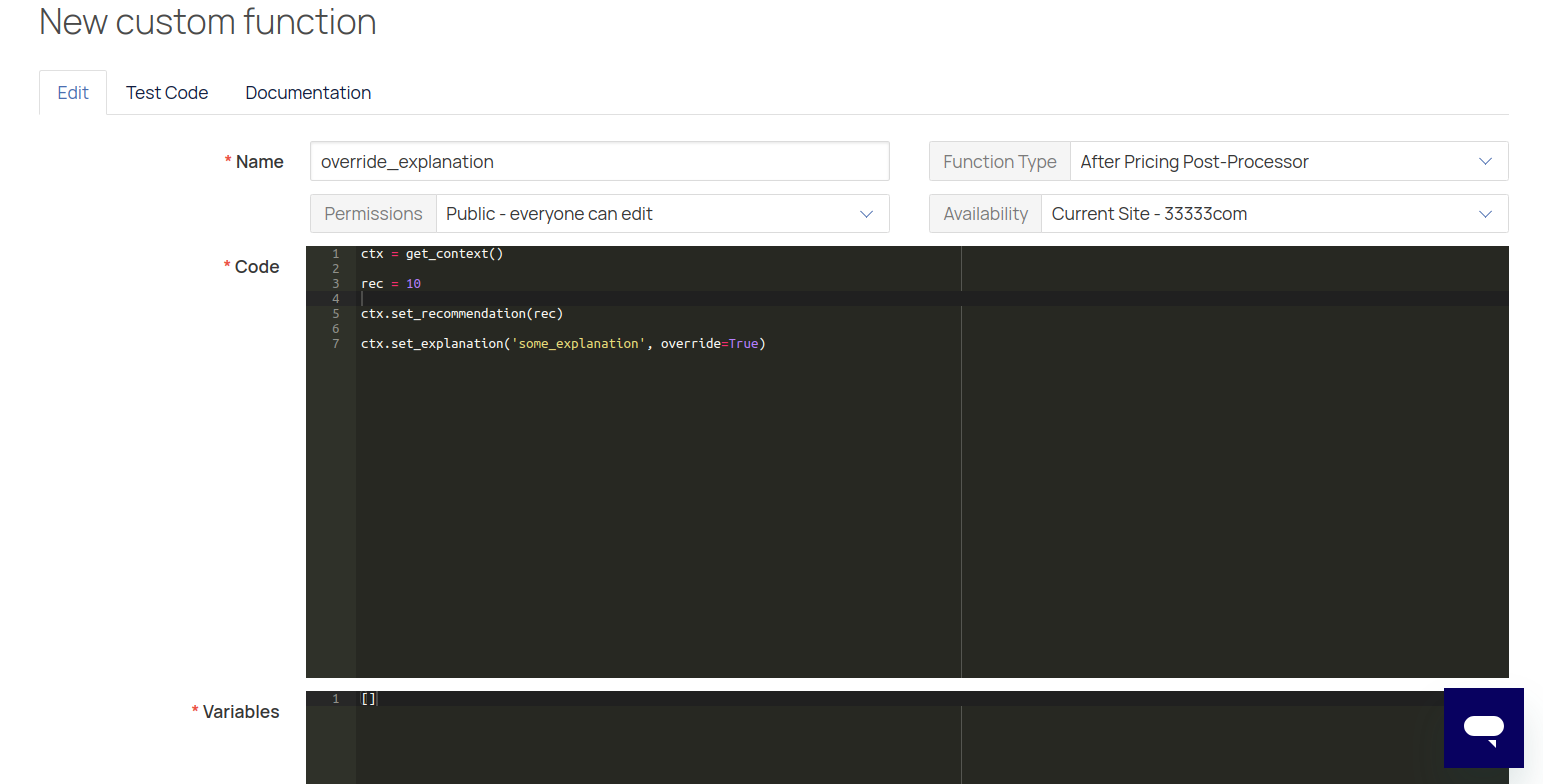Image resolution: width=1543 pixels, height=784 pixels.
Task: Click line number 7 in code gutter
Action: click(336, 344)
